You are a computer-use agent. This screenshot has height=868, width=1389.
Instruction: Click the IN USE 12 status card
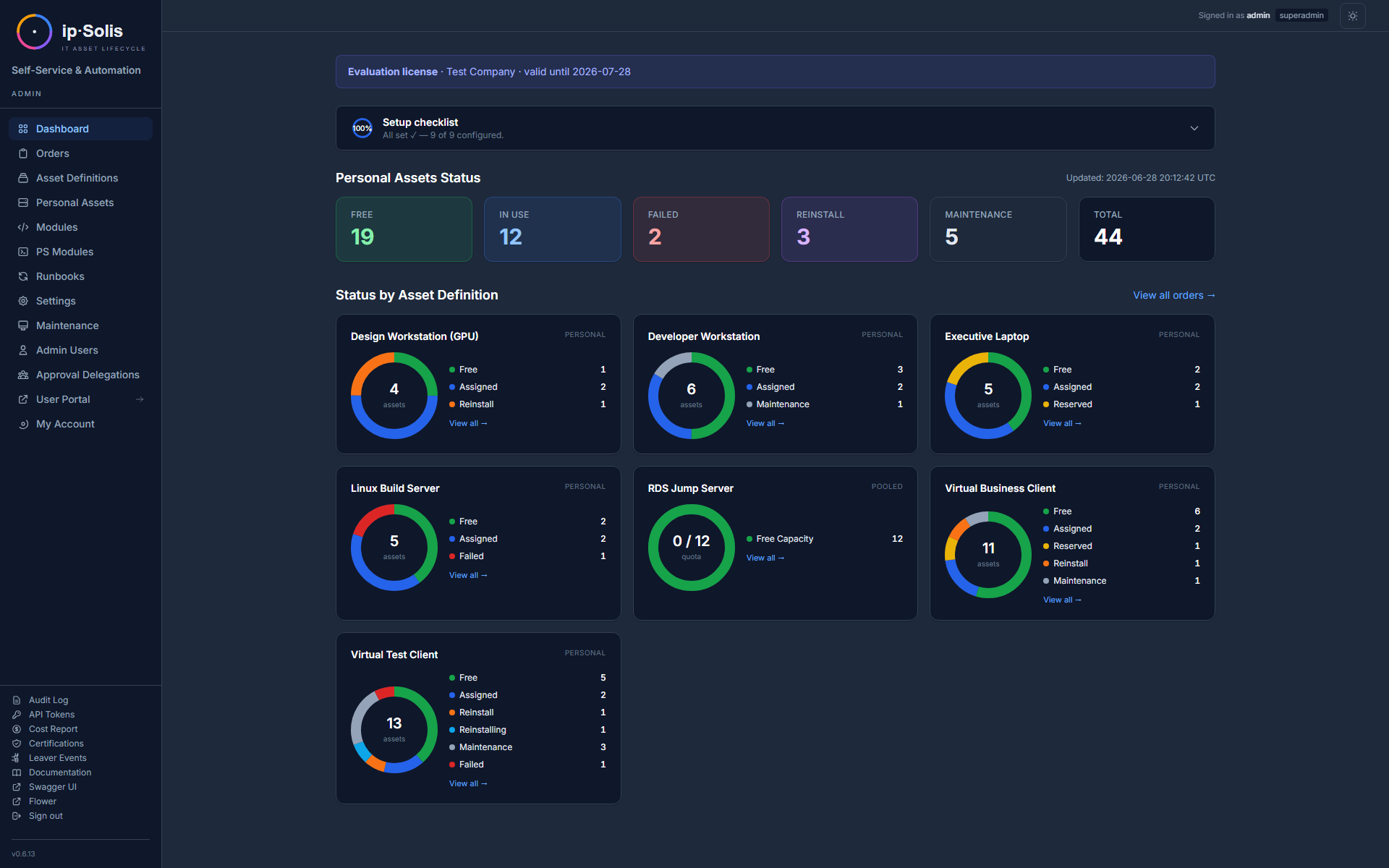click(x=553, y=229)
